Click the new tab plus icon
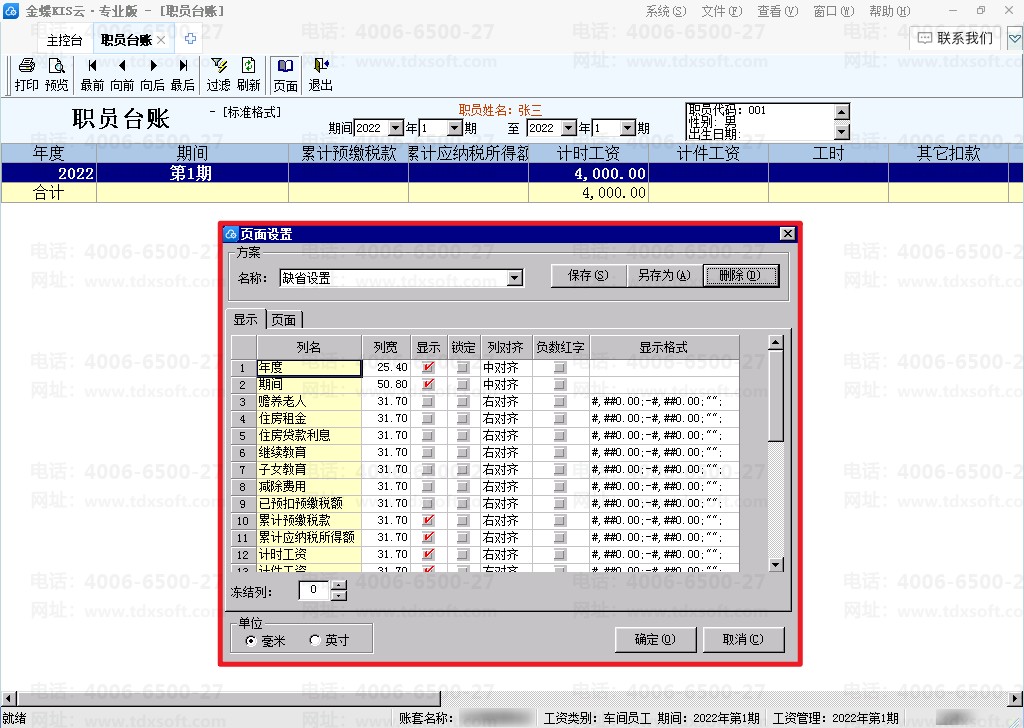The width and height of the screenshot is (1024, 728). [x=190, y=39]
